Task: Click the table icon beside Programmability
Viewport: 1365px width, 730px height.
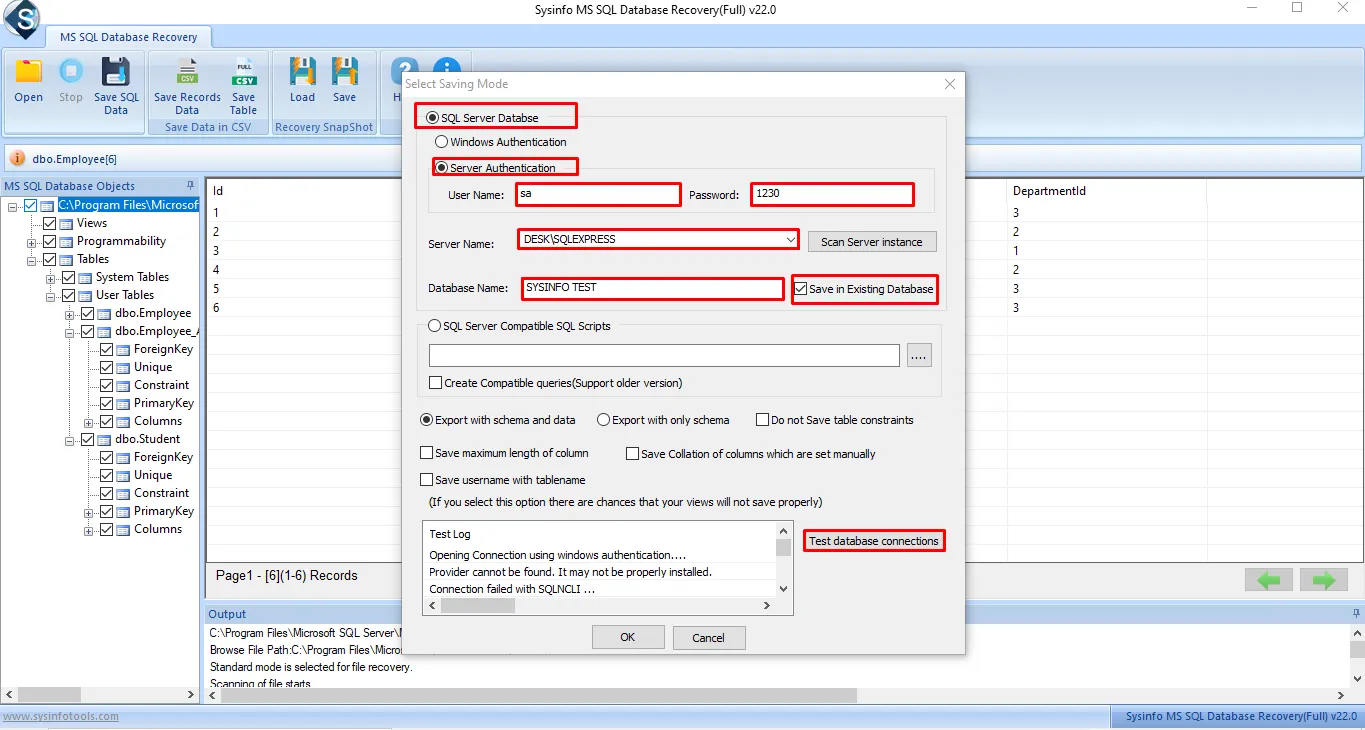Action: [x=67, y=241]
